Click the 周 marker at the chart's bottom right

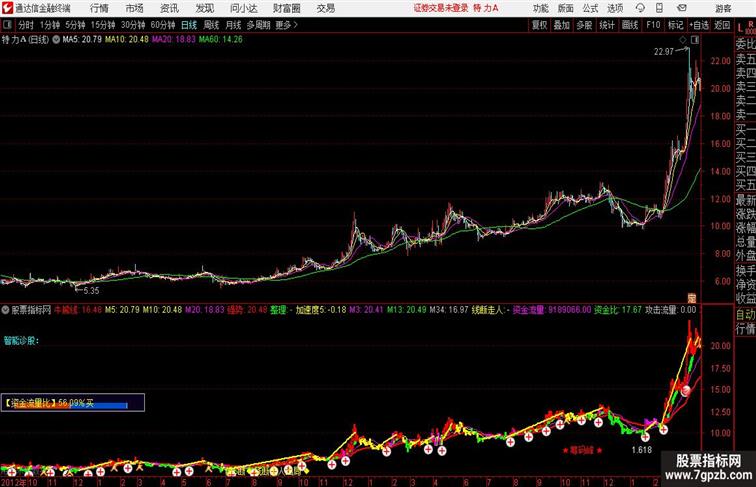pyautogui.click(x=692, y=298)
